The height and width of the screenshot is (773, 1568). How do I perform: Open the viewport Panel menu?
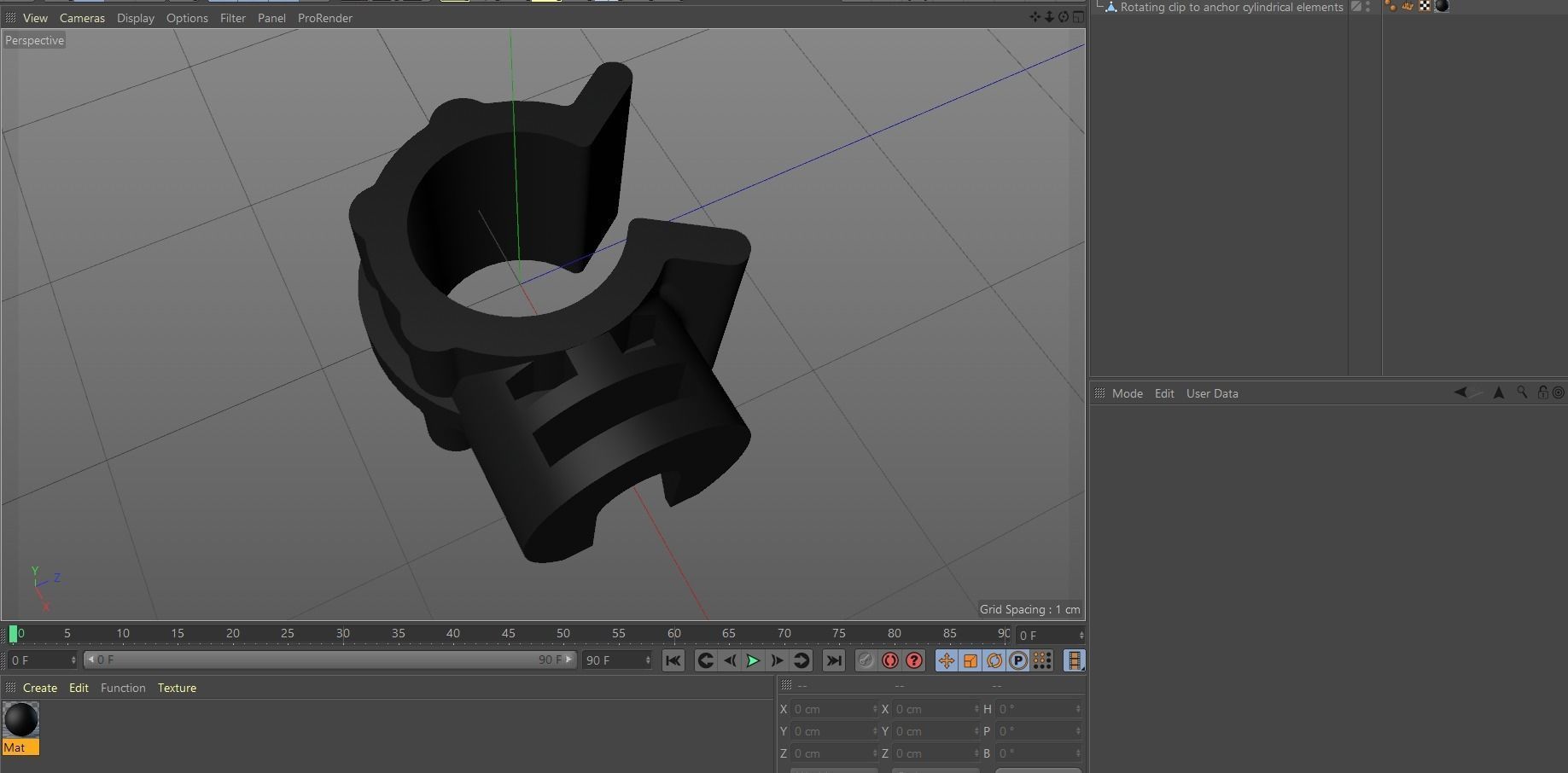(x=271, y=18)
